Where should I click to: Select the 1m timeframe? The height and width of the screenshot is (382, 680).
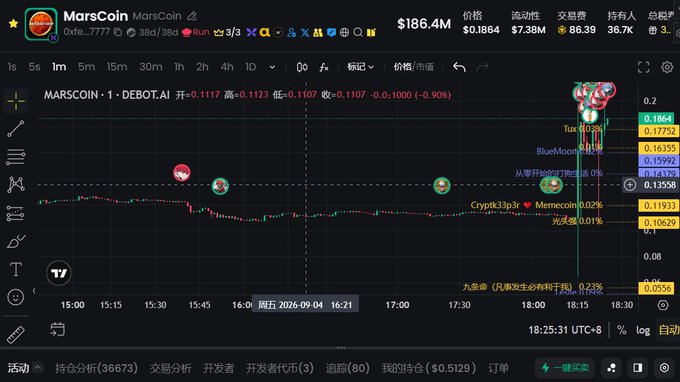pos(59,67)
